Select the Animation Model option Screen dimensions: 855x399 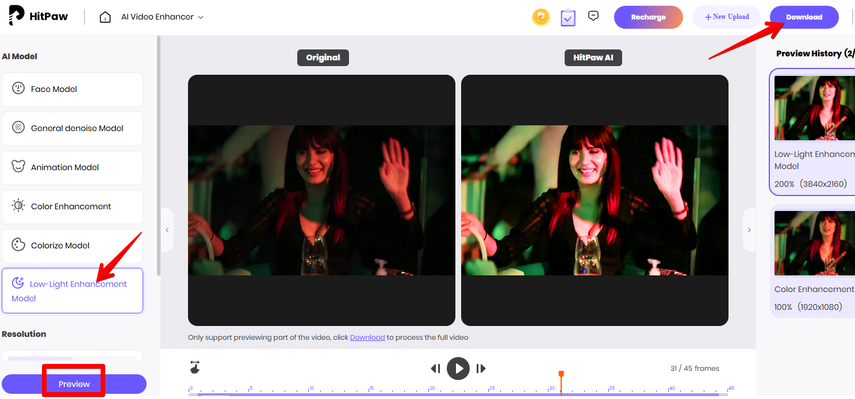pos(73,167)
